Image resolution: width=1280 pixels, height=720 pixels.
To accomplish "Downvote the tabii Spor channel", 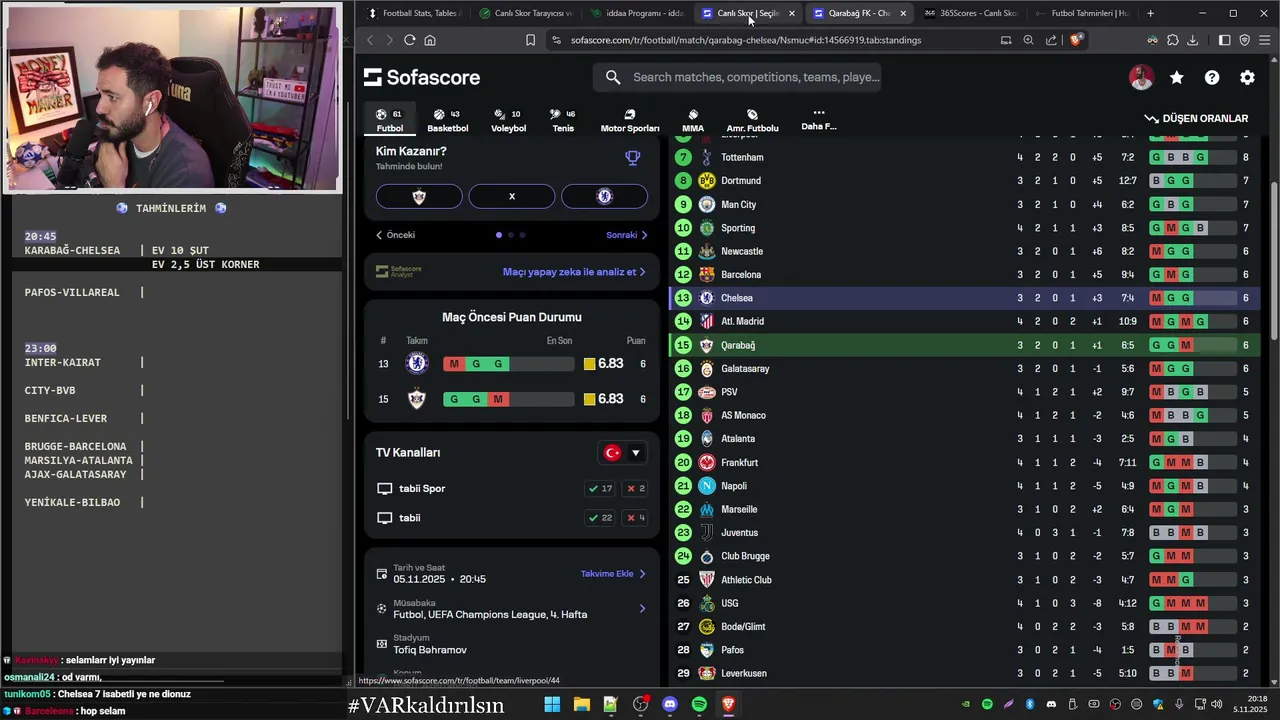I will pos(635,489).
